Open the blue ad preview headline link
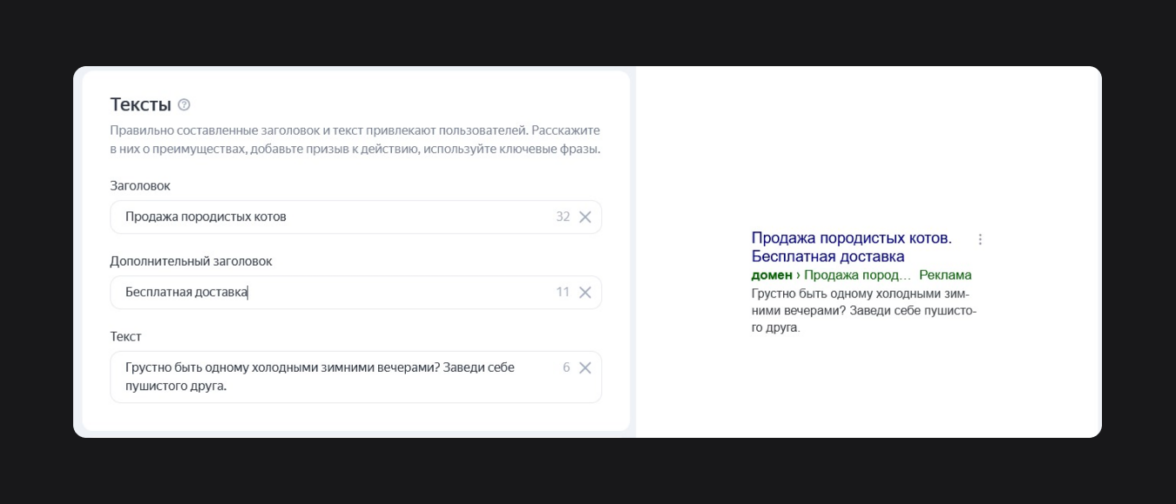The height and width of the screenshot is (504, 1176). [x=850, y=247]
